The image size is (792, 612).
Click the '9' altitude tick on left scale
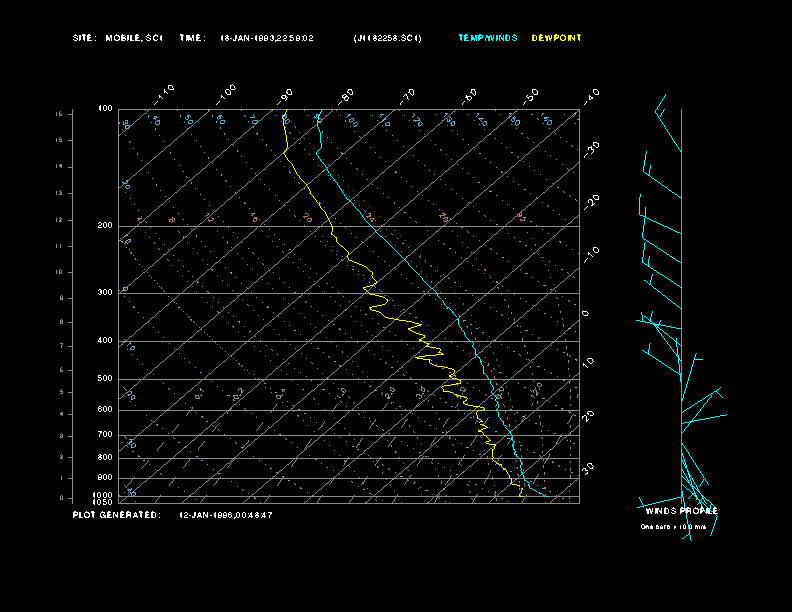(x=61, y=298)
